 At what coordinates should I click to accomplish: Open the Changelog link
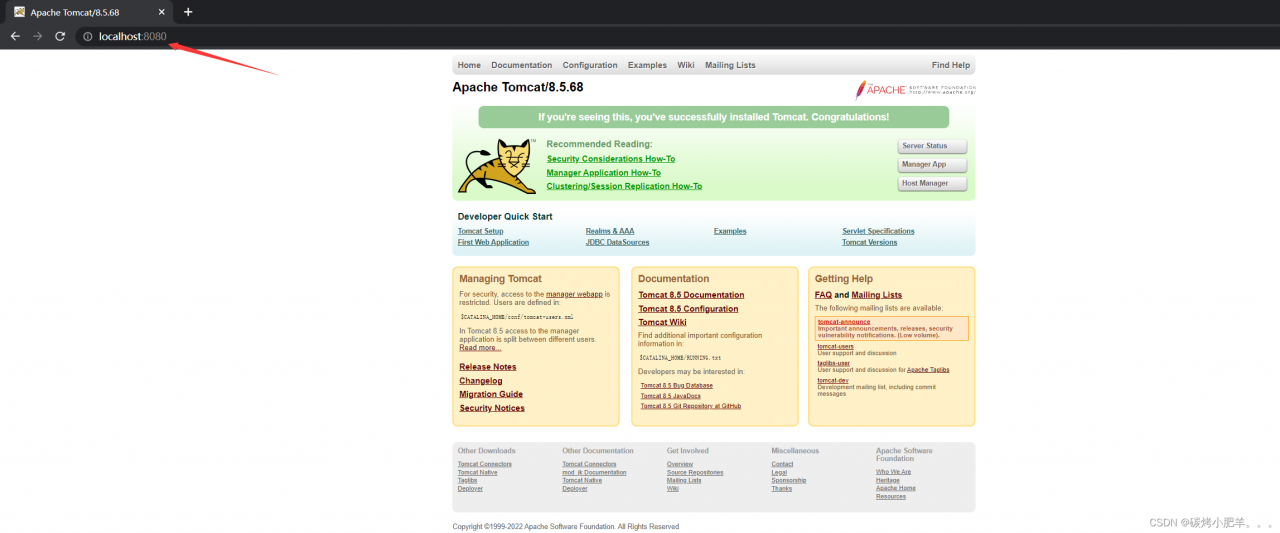pos(481,381)
